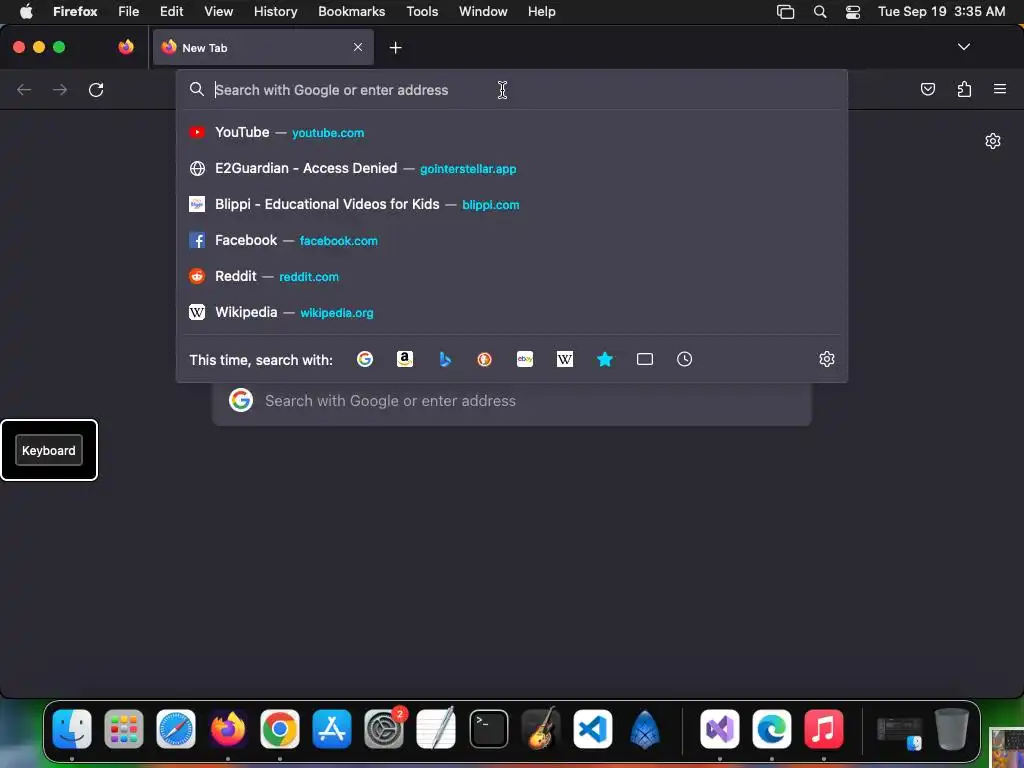Search bookmarks with the star icon

[x=605, y=359]
